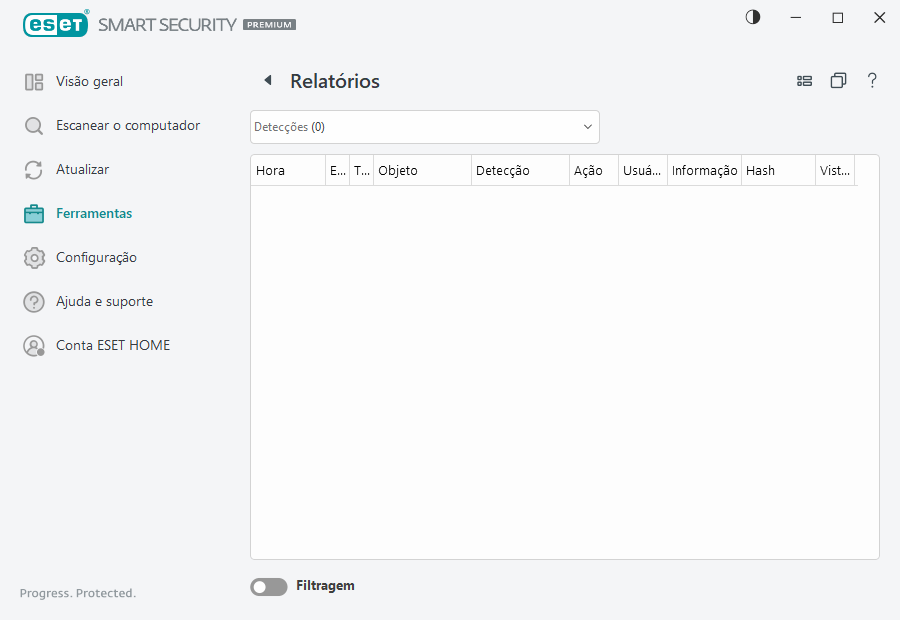
Task: Enable the Filtragem toggle
Action: click(268, 586)
